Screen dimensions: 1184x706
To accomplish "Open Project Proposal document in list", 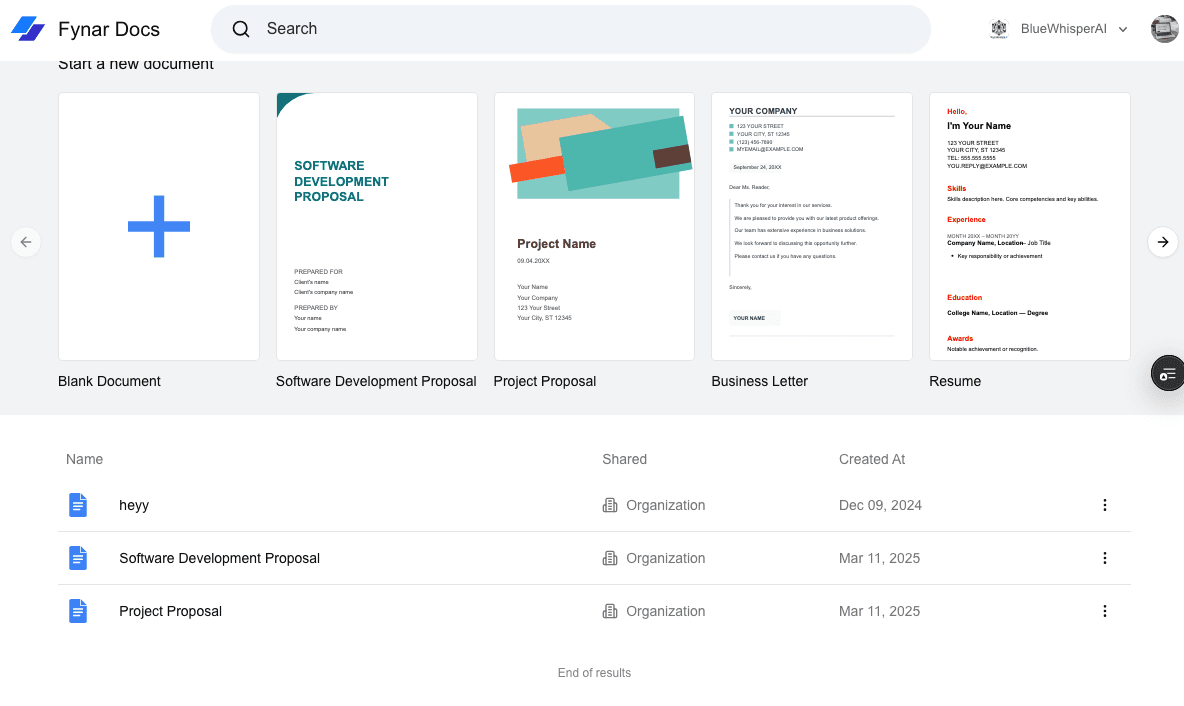I will [171, 611].
